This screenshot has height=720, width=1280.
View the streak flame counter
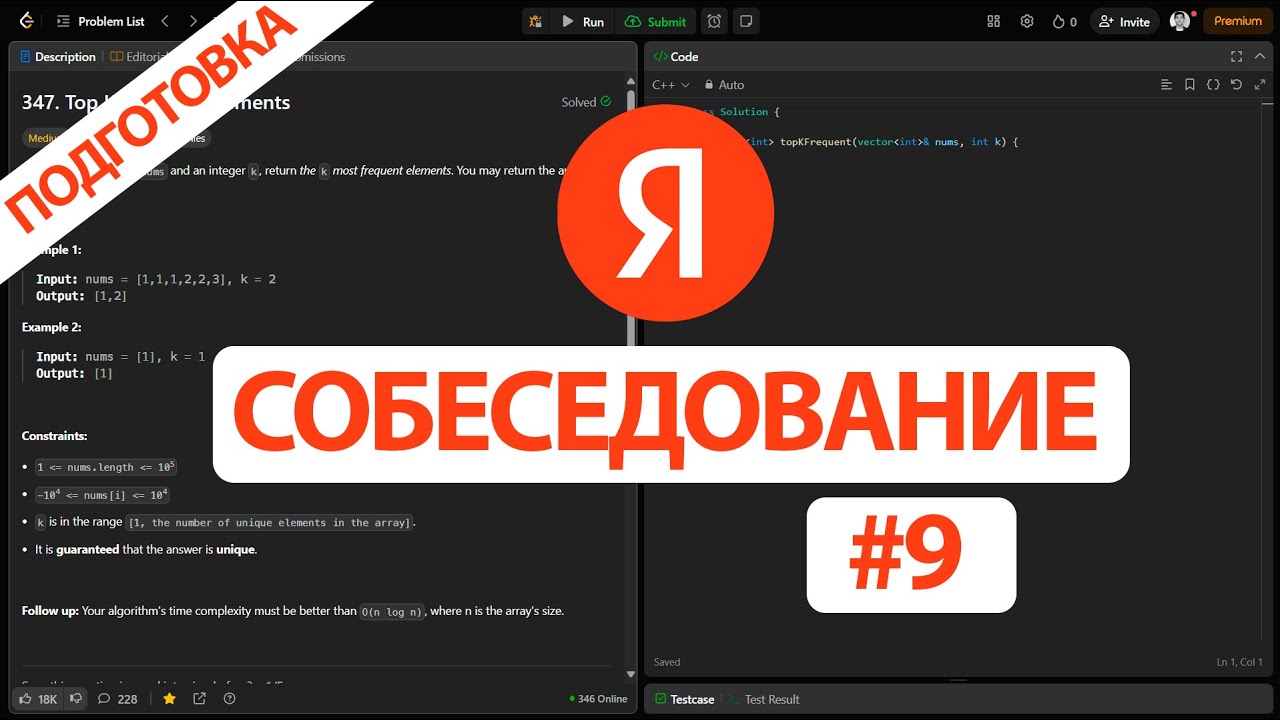point(1064,21)
